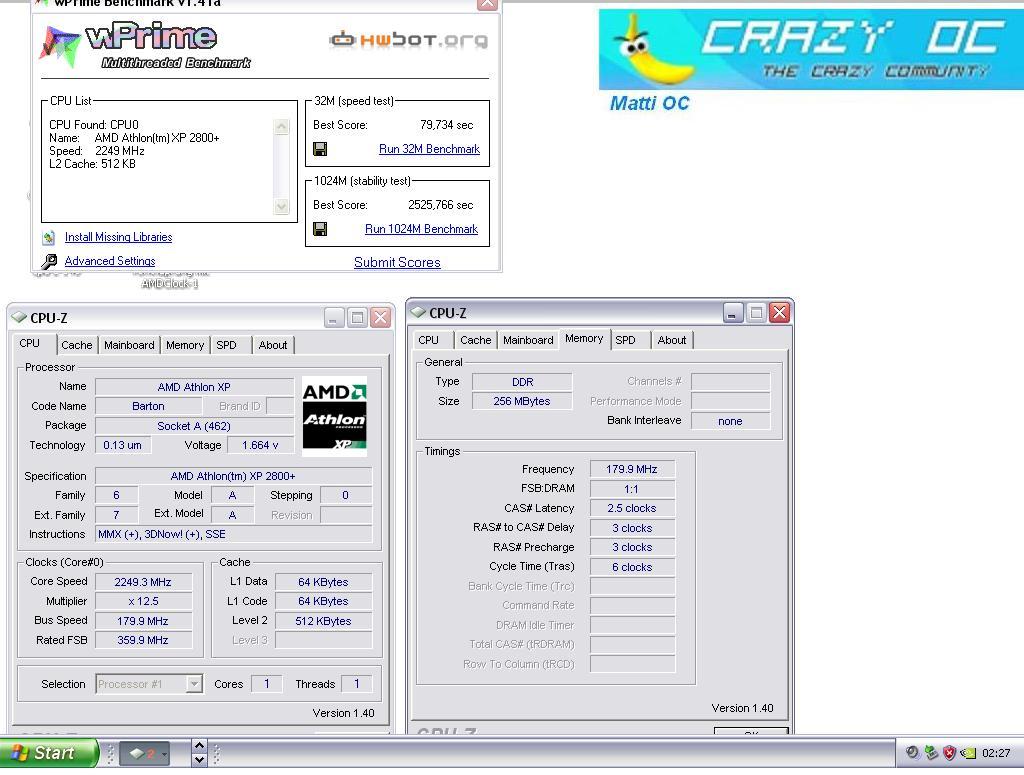Click the Voltage 1.664 v field
1024x775 pixels.
click(x=261, y=445)
